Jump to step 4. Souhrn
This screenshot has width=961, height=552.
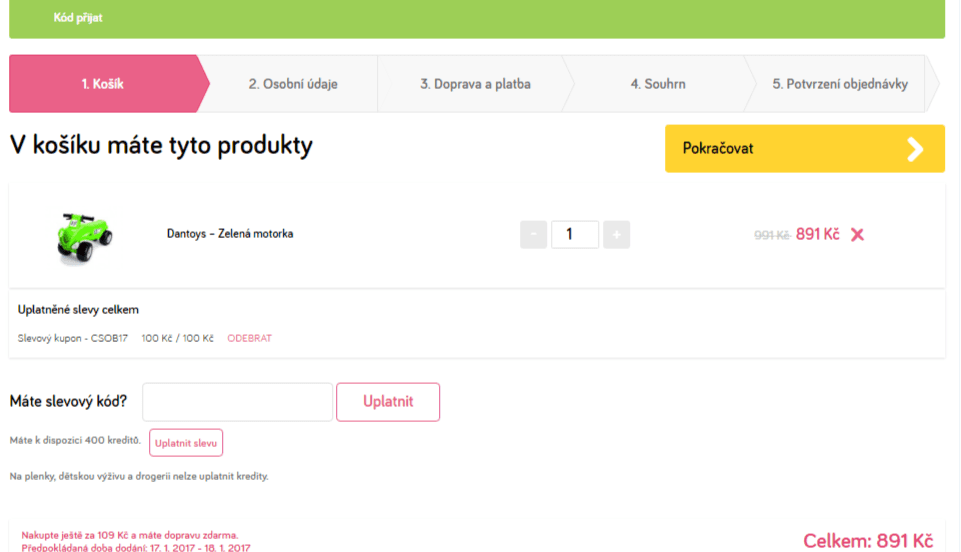(x=658, y=84)
